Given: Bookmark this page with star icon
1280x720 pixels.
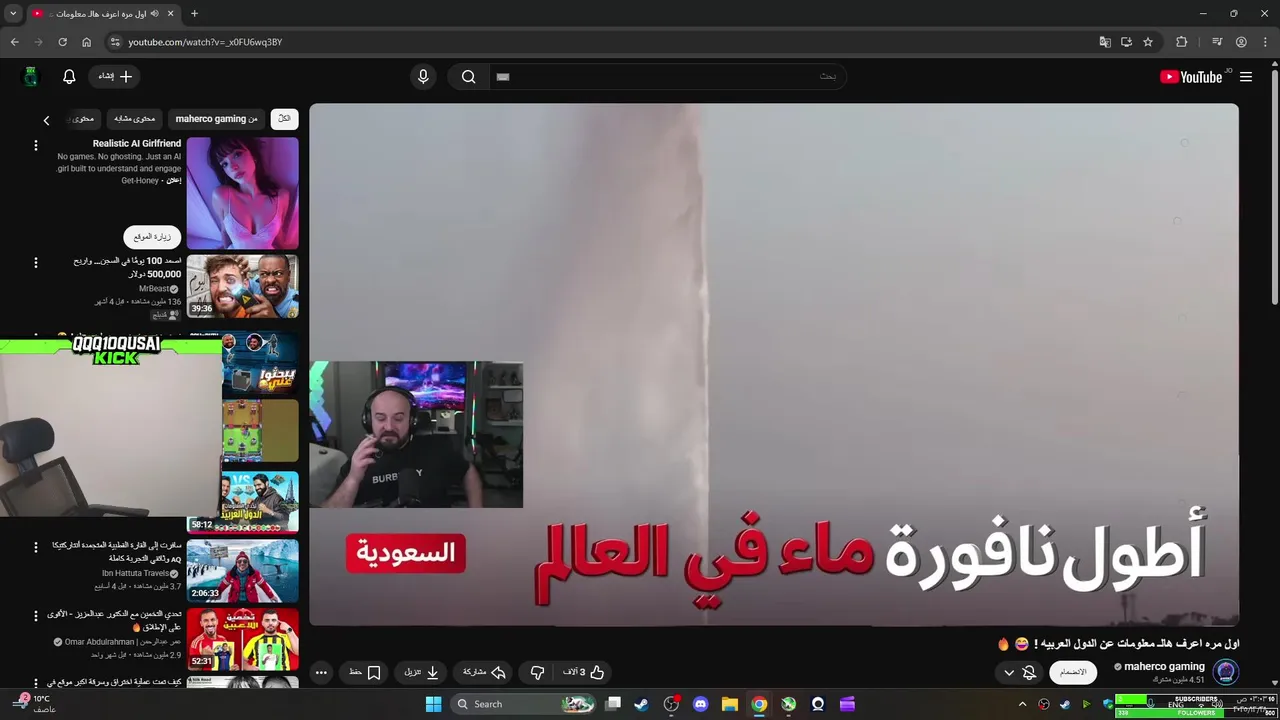Looking at the screenshot, I should (x=1148, y=42).
